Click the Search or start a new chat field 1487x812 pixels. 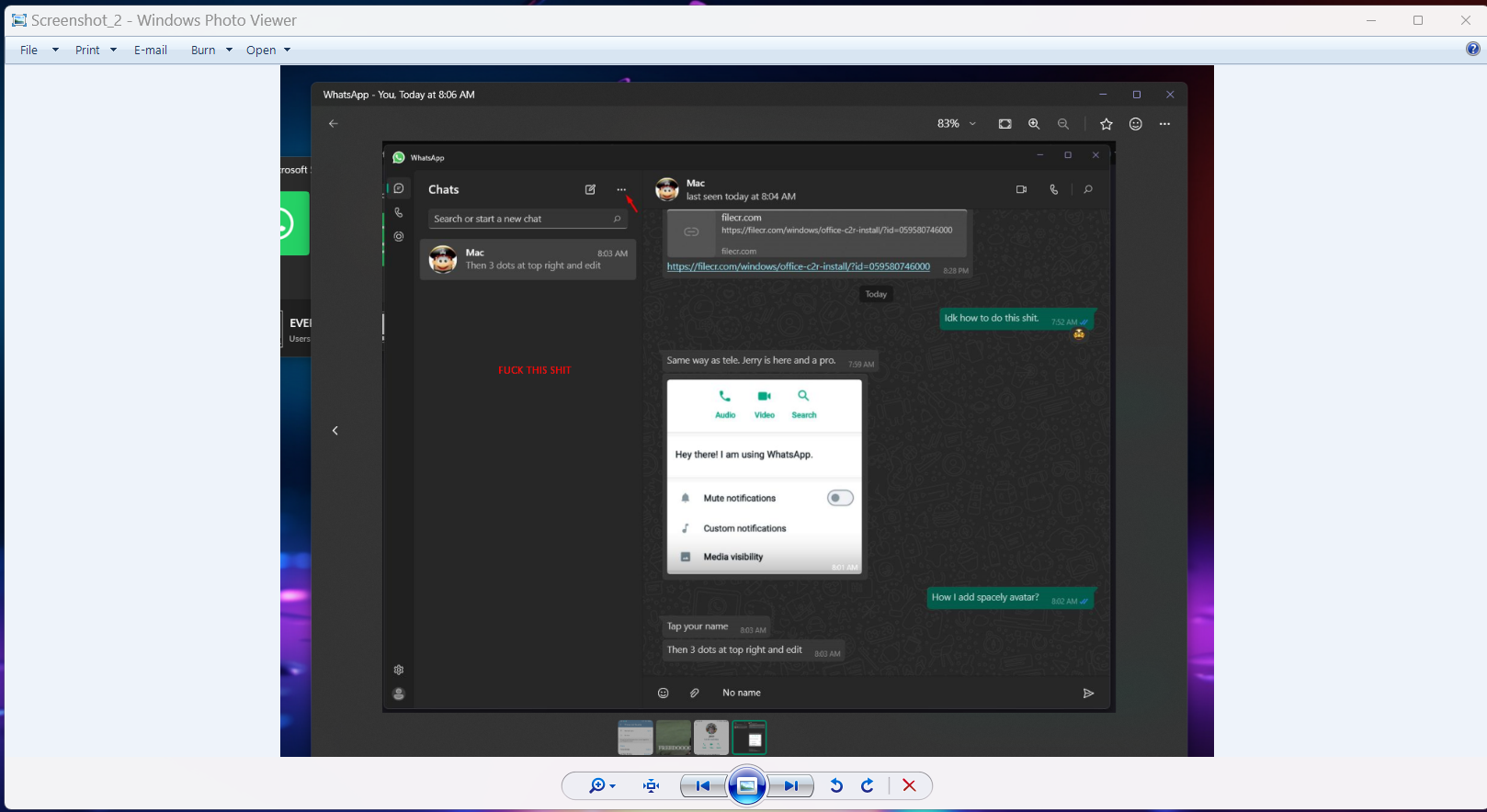pyautogui.click(x=528, y=219)
